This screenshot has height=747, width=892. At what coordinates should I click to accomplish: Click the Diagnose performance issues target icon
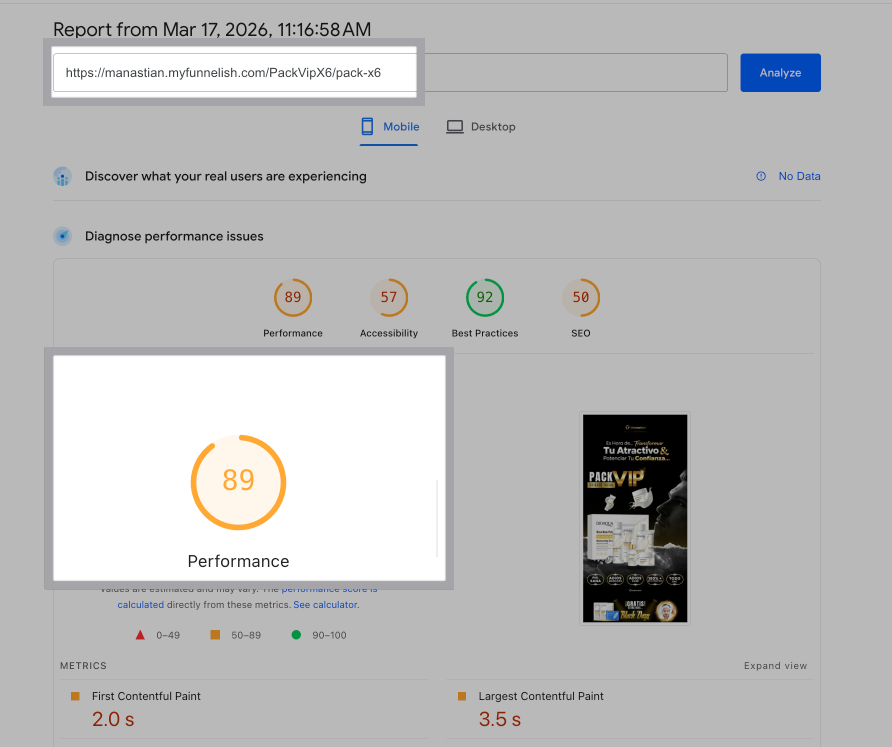point(62,237)
